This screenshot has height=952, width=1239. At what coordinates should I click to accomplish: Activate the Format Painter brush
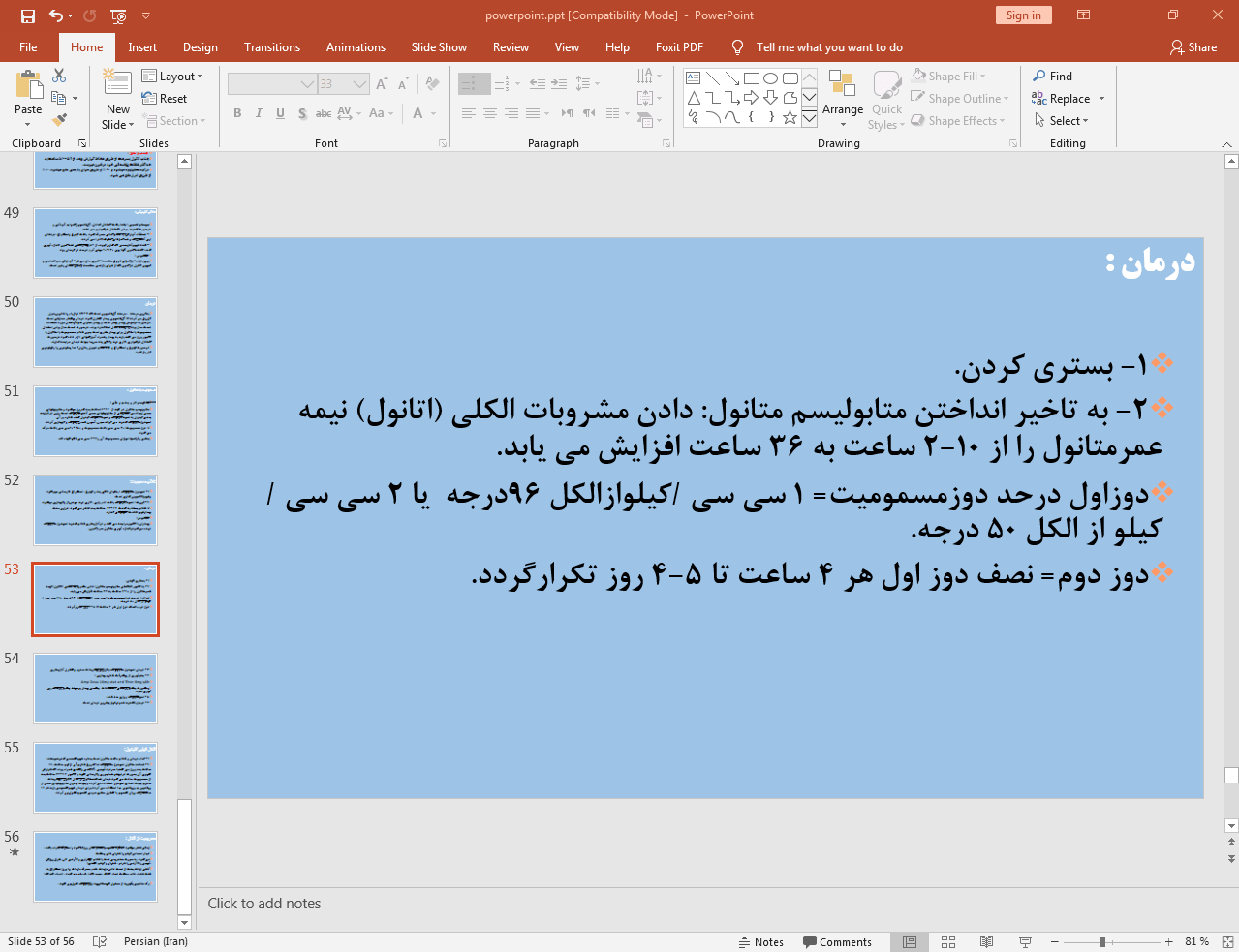coord(59,120)
